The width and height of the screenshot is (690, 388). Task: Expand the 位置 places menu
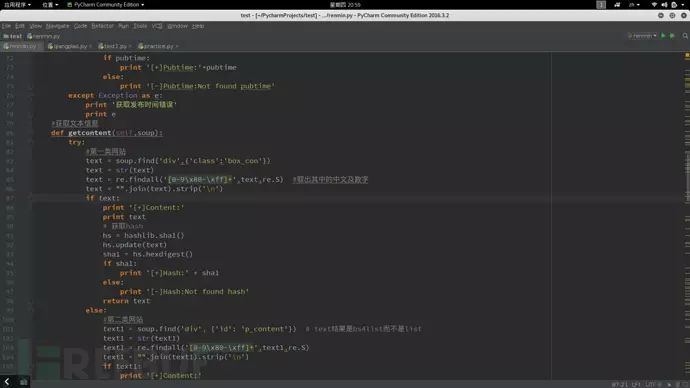pos(50,4)
